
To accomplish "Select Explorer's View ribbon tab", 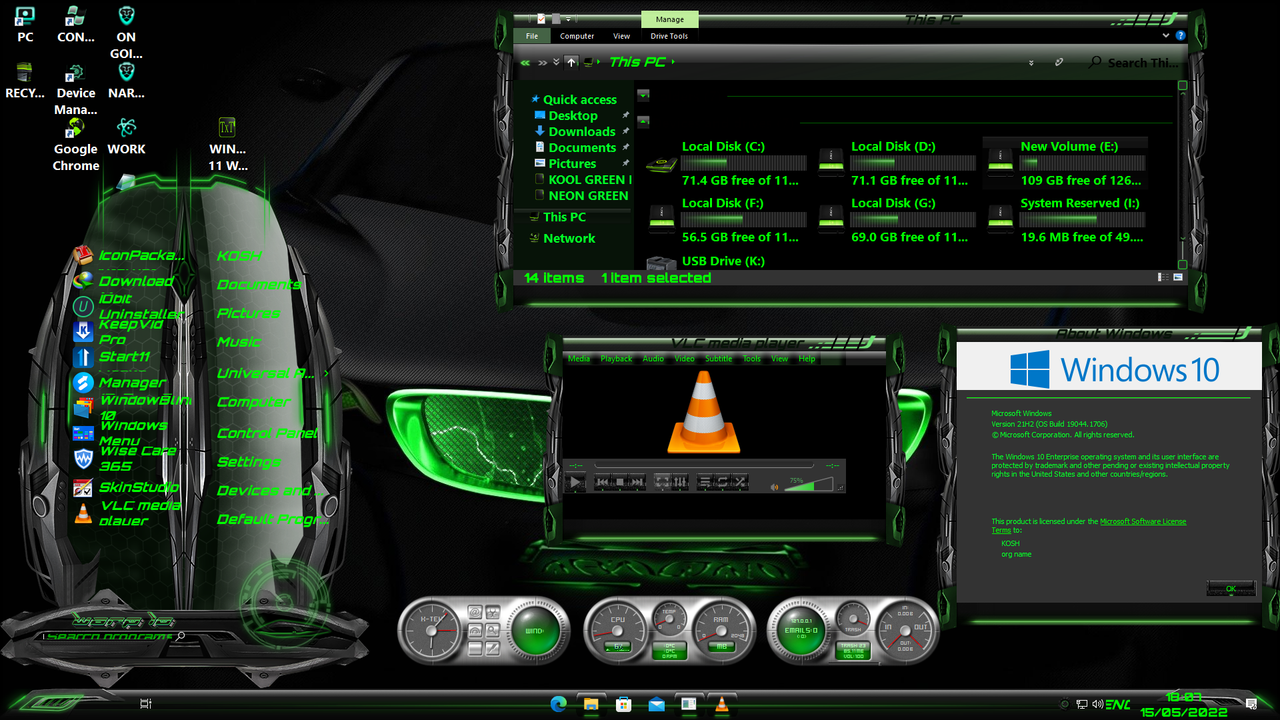I will tap(621, 36).
